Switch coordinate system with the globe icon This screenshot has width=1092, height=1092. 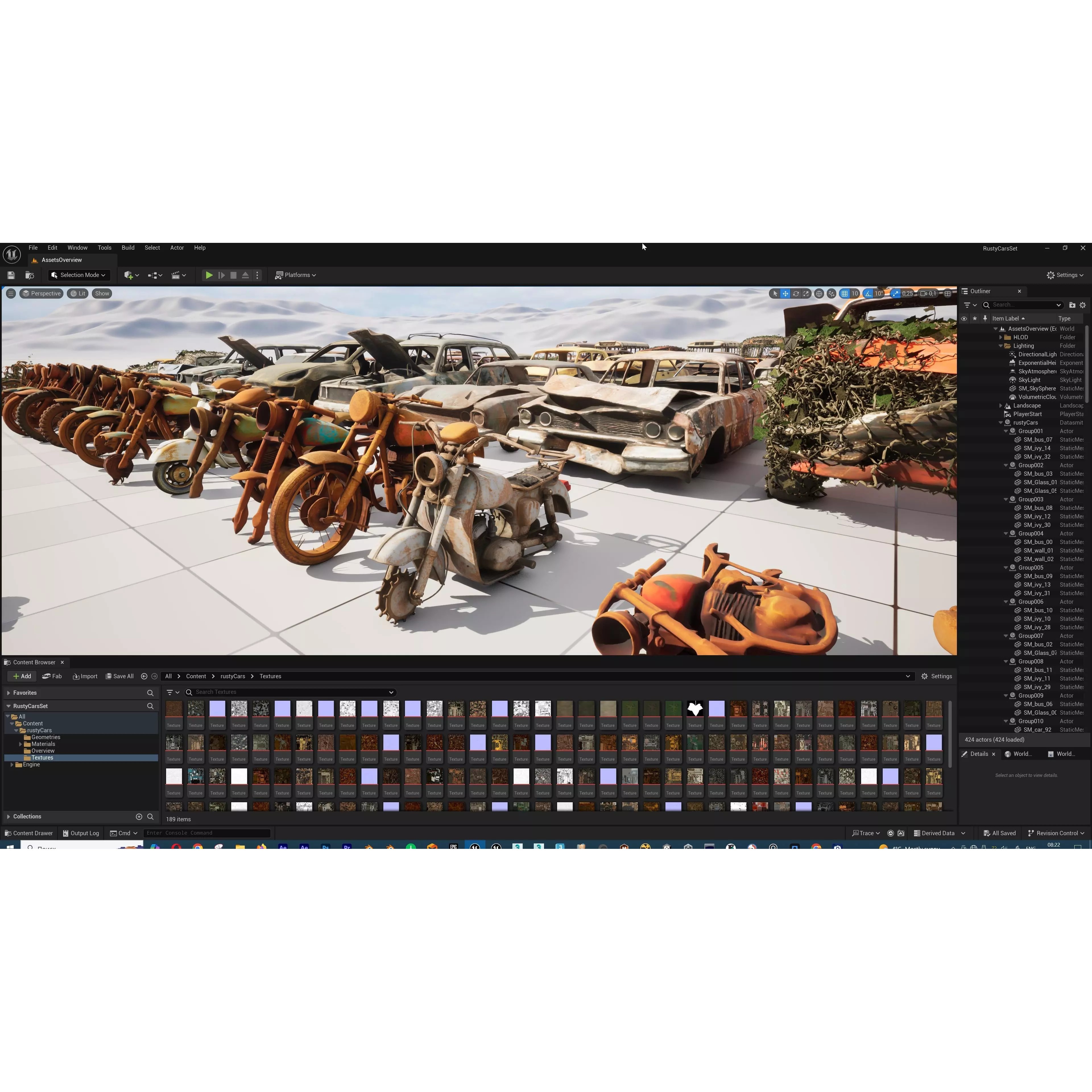(818, 293)
